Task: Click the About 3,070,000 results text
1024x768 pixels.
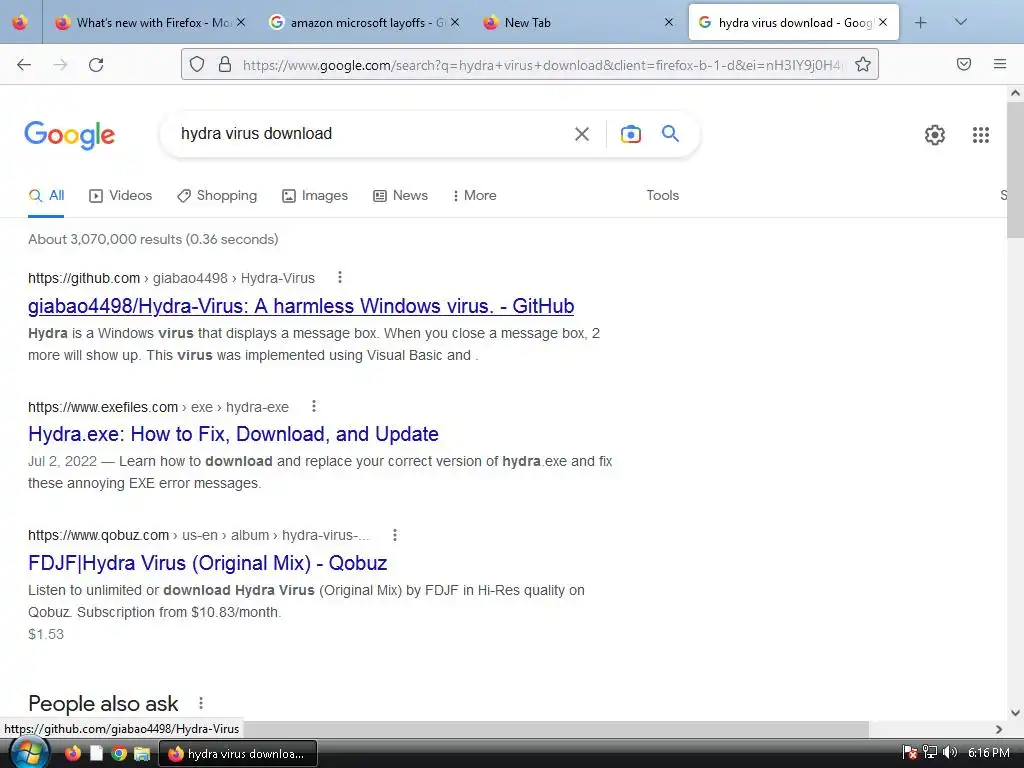Action: 153,239
